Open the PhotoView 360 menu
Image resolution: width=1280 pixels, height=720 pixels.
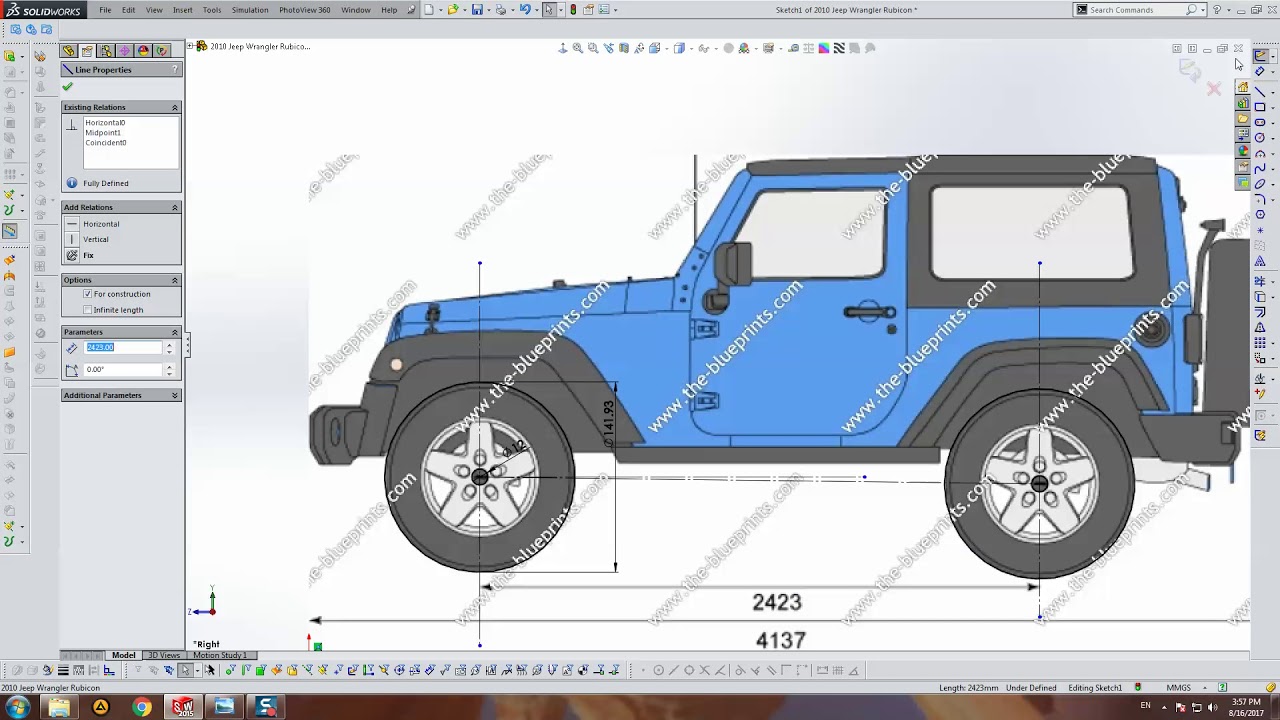point(304,10)
